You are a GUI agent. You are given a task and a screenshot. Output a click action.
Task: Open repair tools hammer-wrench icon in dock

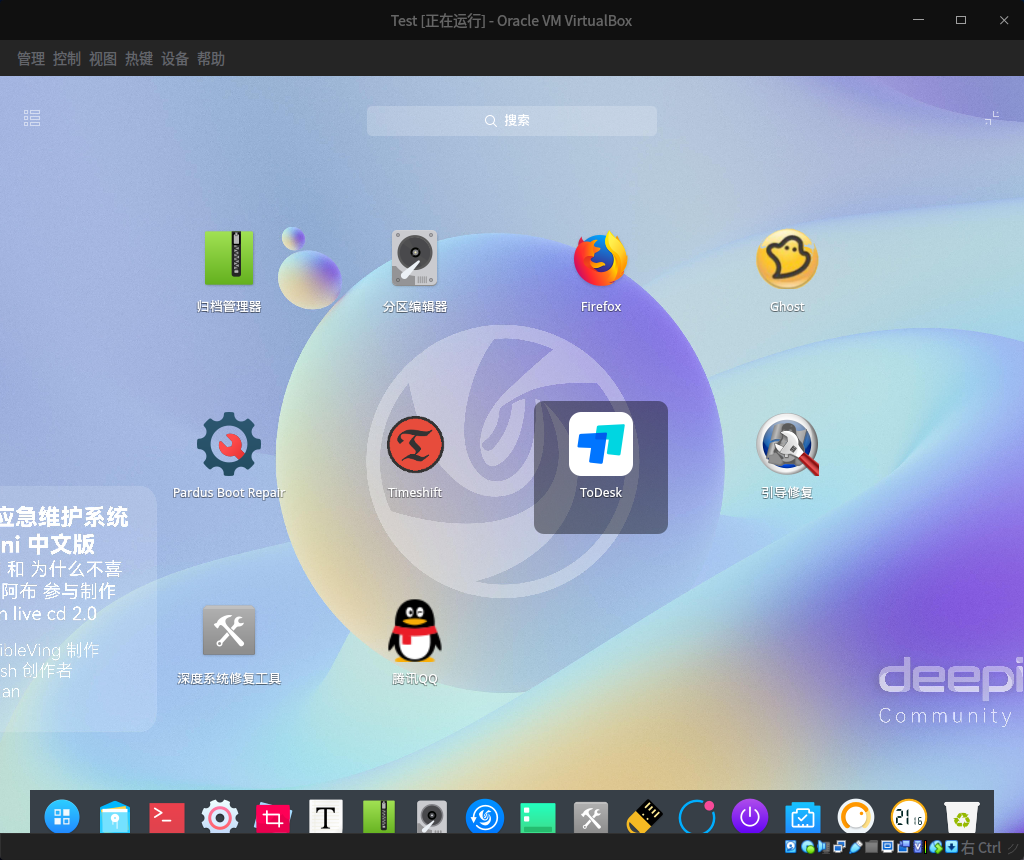pyautogui.click(x=590, y=817)
